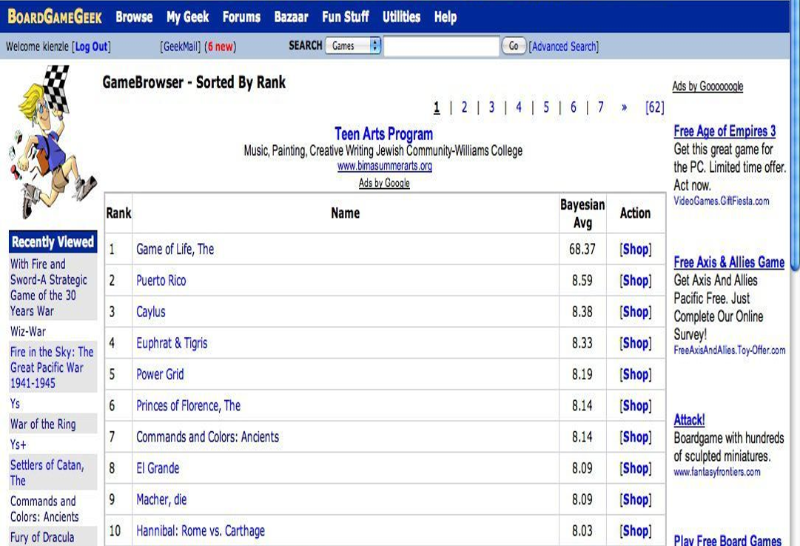The image size is (800, 546).
Task: Click Shop for Caylus
Action: point(636,312)
